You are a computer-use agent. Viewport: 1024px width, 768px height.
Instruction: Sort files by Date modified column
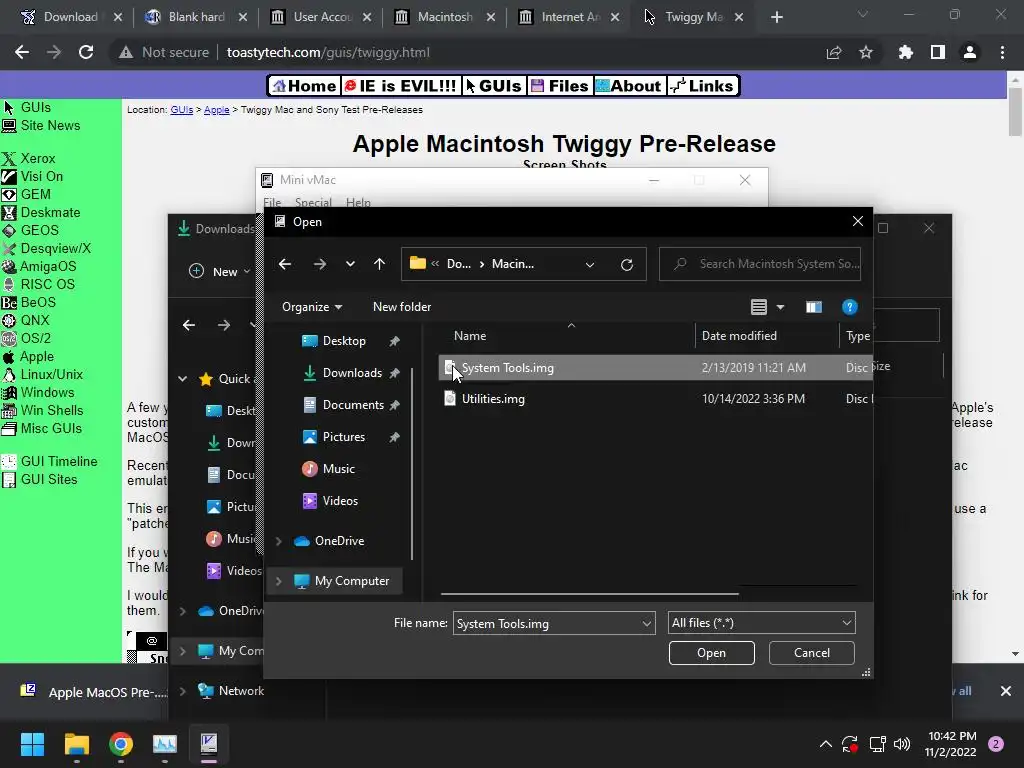click(x=739, y=336)
